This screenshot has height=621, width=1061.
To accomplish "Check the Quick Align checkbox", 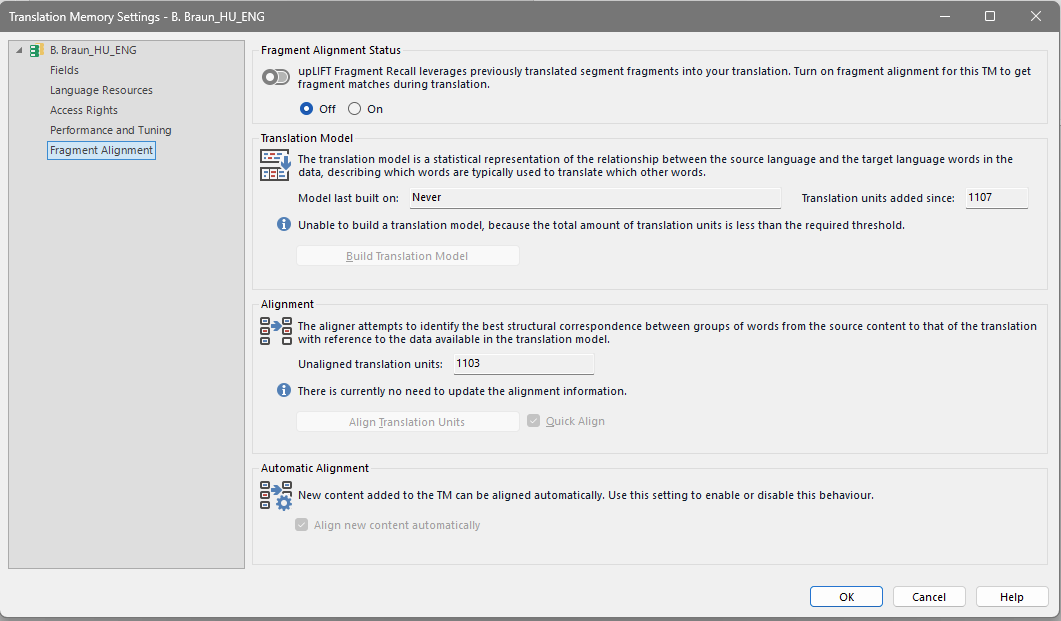I will pyautogui.click(x=533, y=421).
